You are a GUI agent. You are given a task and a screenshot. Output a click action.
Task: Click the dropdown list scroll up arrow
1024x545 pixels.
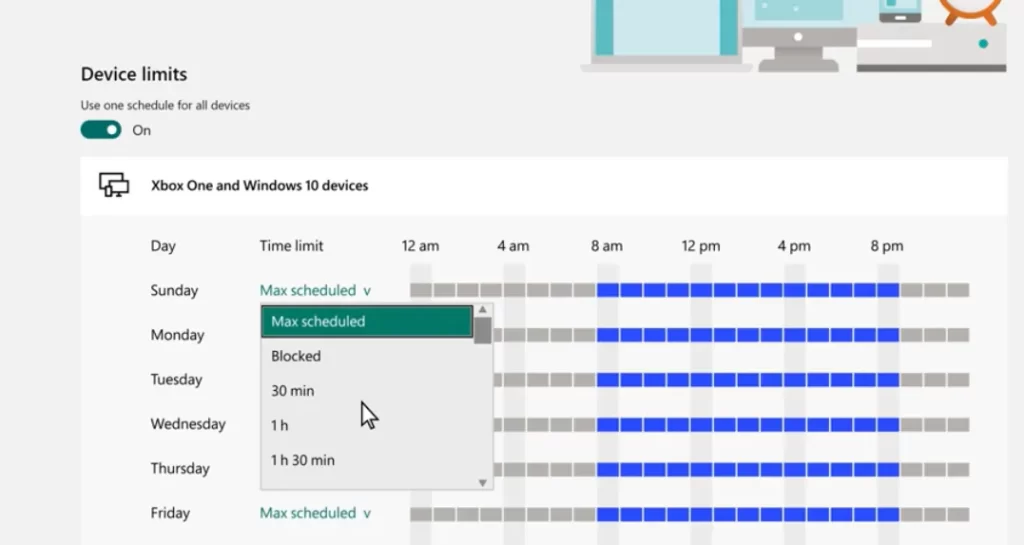pyautogui.click(x=483, y=310)
